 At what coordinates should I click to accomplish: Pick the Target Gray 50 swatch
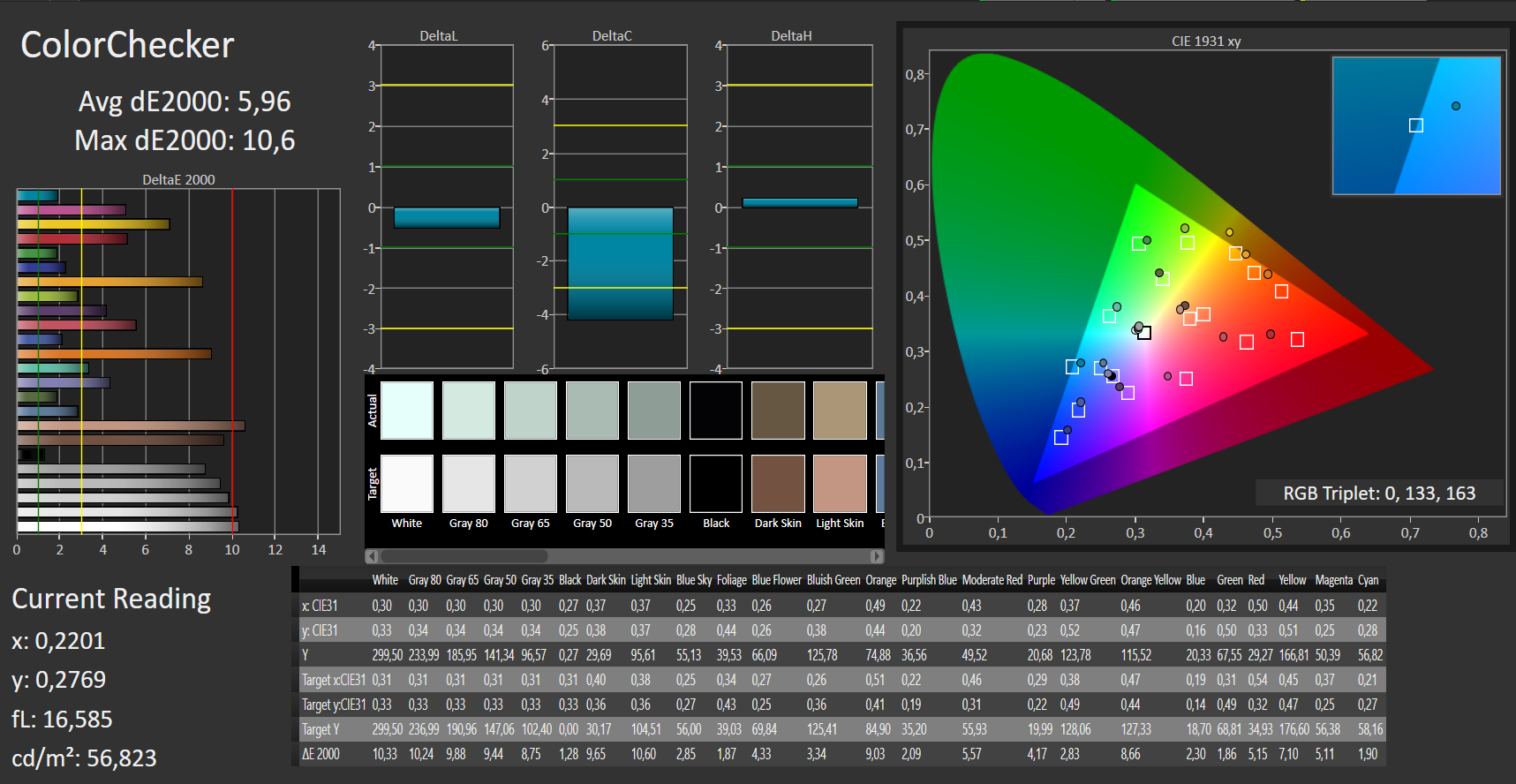(x=592, y=484)
